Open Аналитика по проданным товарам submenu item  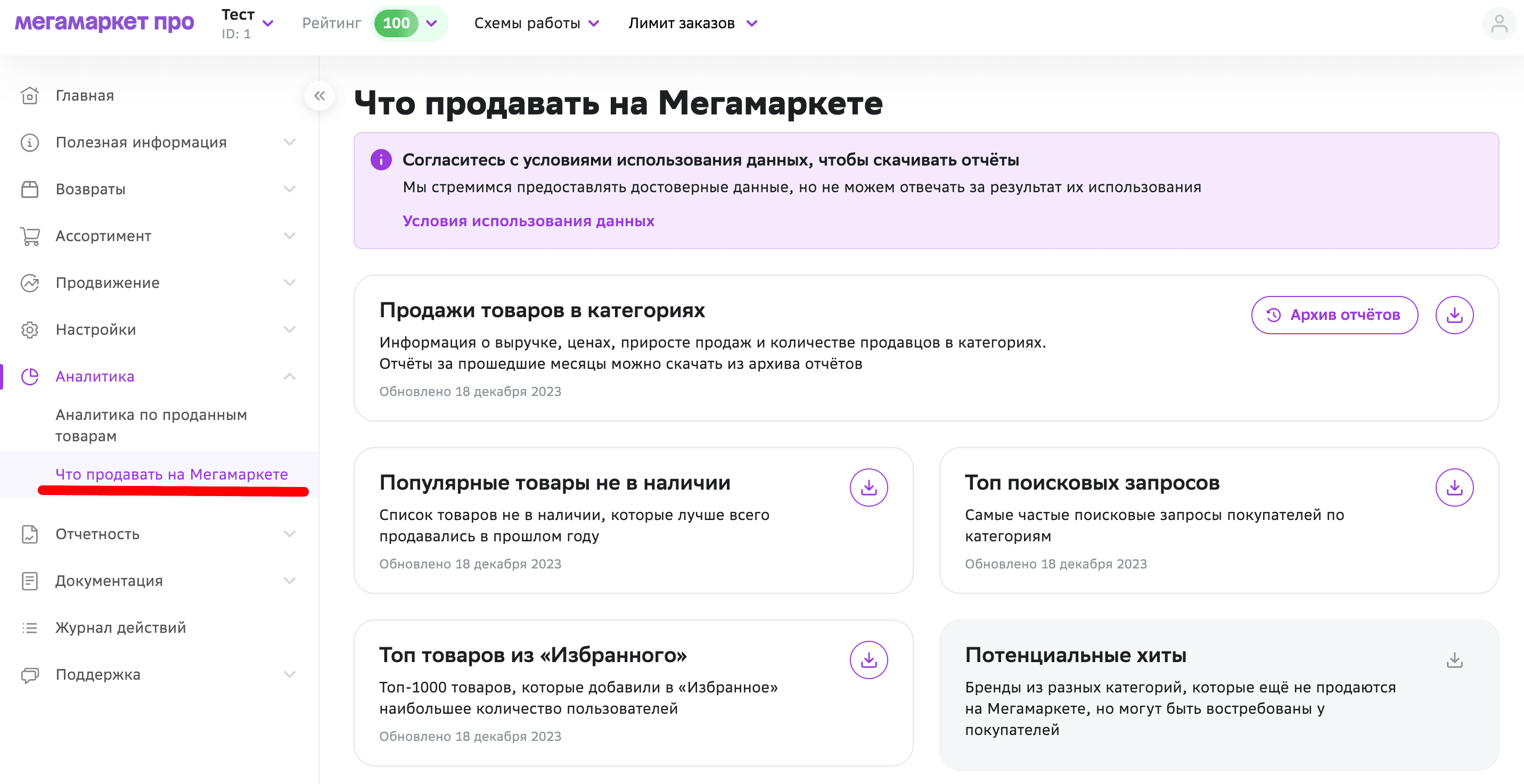151,425
